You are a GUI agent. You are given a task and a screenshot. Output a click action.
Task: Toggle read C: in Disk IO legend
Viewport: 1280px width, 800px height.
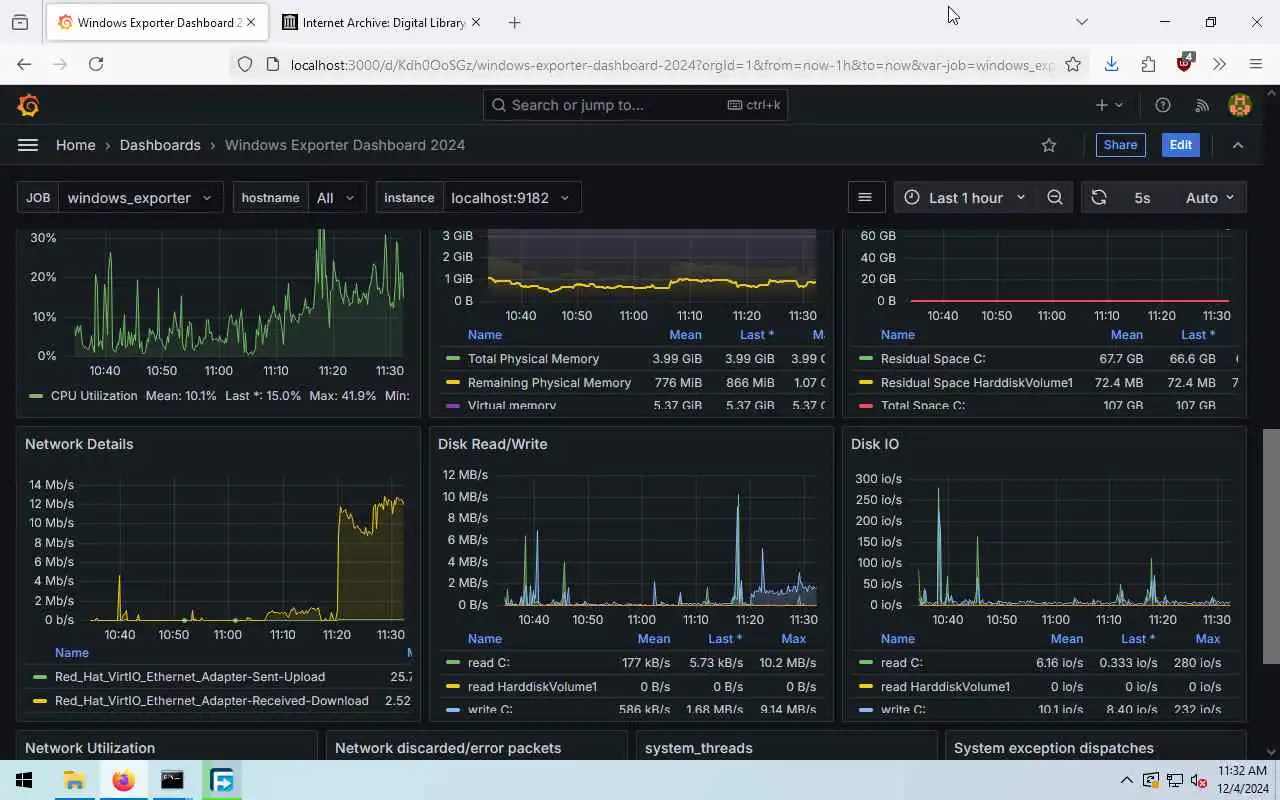tap(901, 663)
